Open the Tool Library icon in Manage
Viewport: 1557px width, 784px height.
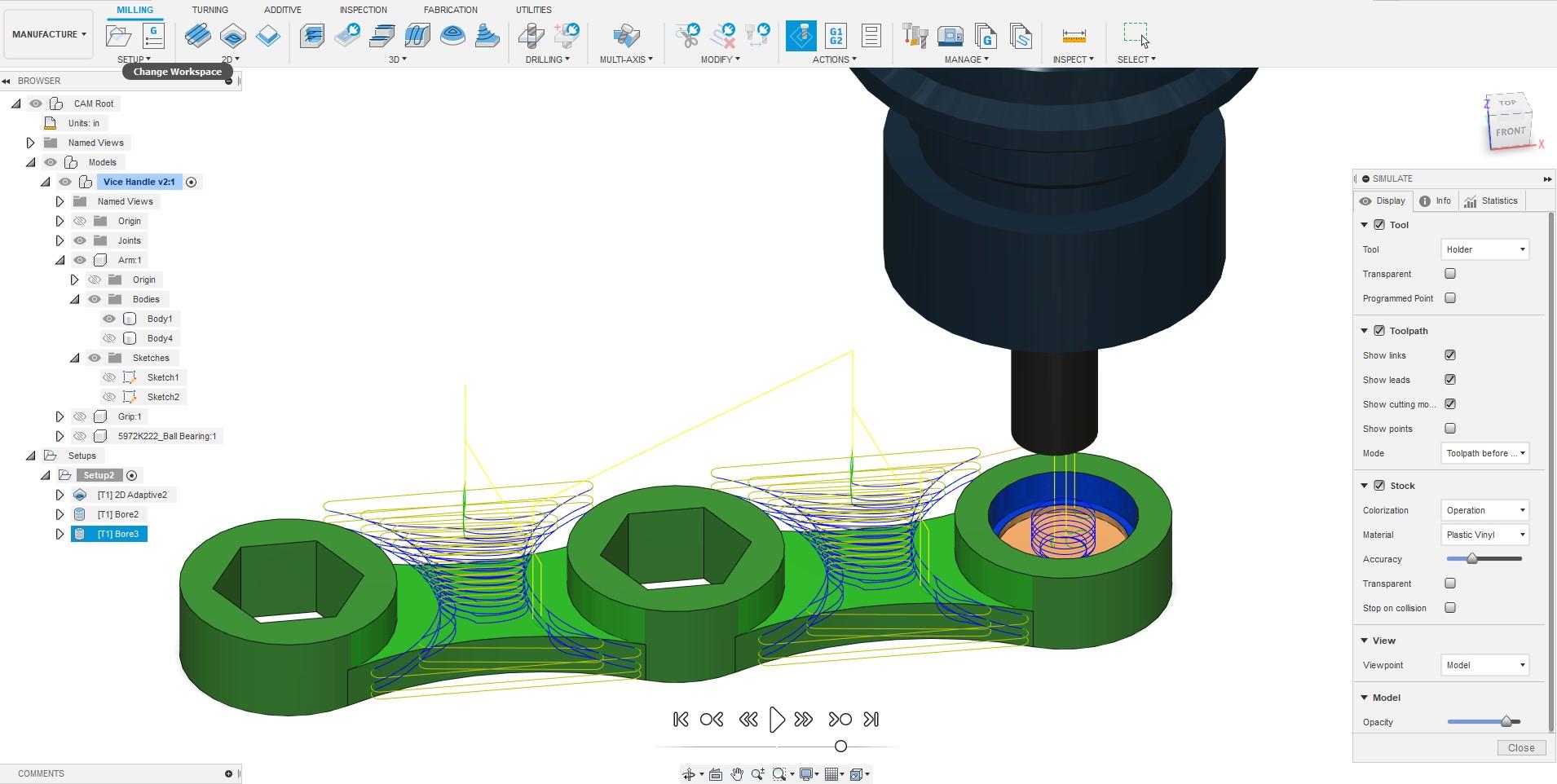tap(915, 35)
